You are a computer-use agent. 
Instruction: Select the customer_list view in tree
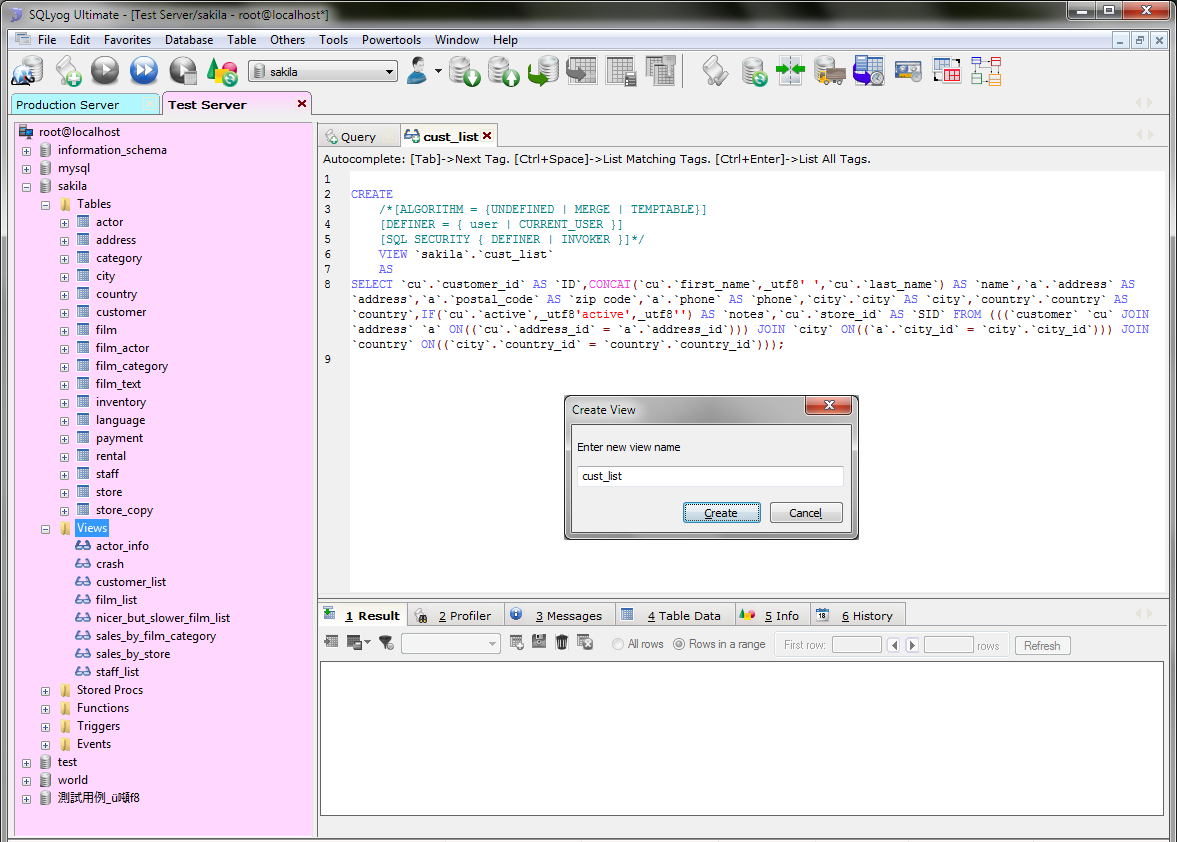[131, 582]
